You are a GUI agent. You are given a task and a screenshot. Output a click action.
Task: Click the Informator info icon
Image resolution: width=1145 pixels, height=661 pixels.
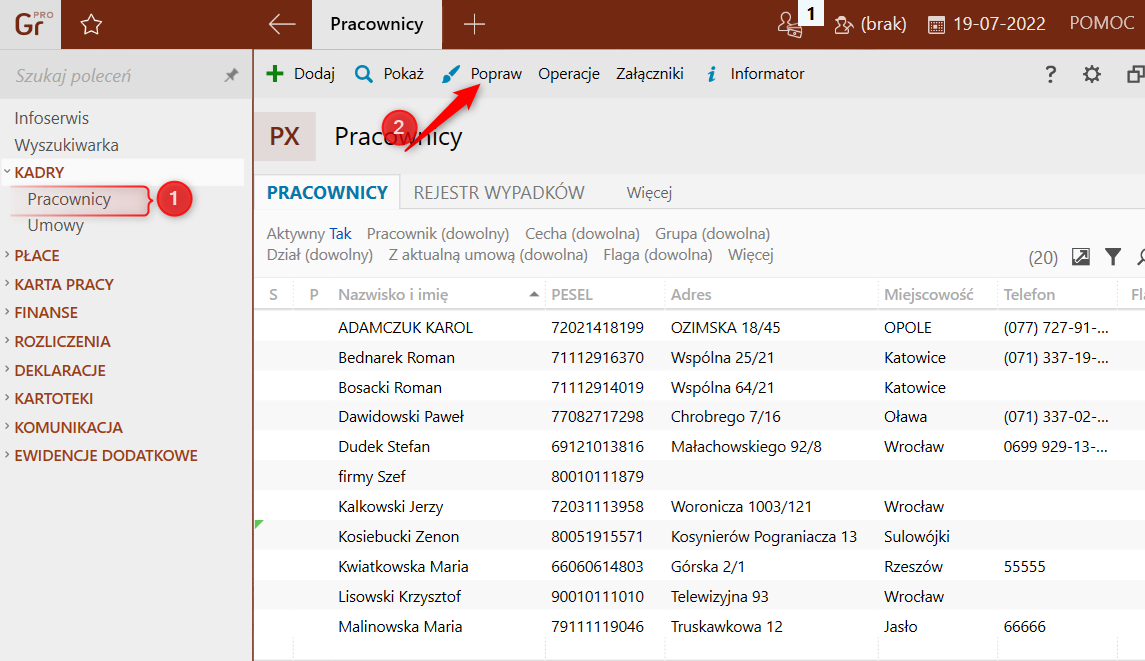click(711, 74)
